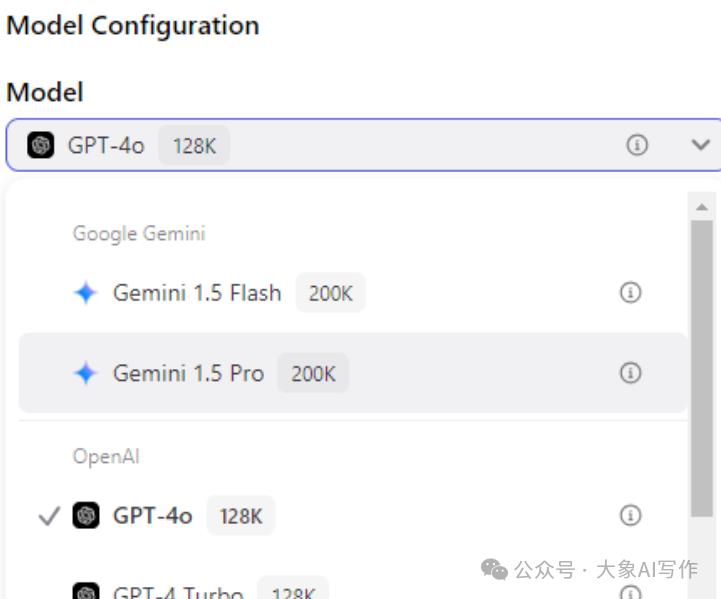Click the 200K badge beside Gemini 1.5 Flash
The image size is (721, 599).
[331, 293]
